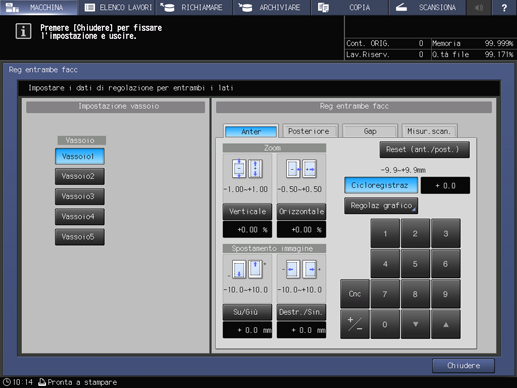Click the Su/Giù value field
The width and height of the screenshot is (517, 388).
247,330
